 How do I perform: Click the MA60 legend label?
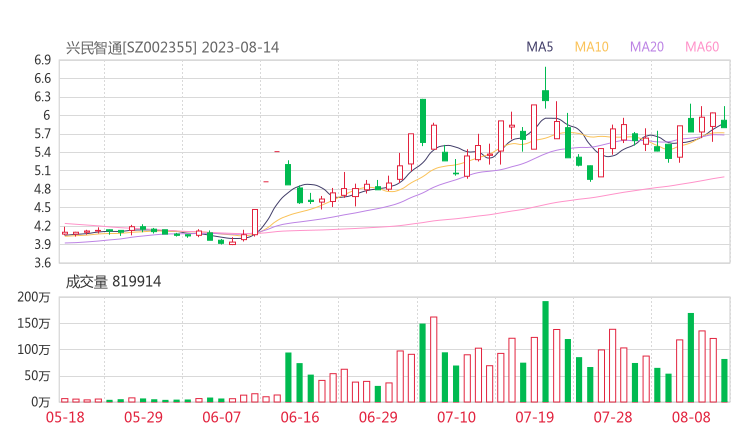point(702,47)
